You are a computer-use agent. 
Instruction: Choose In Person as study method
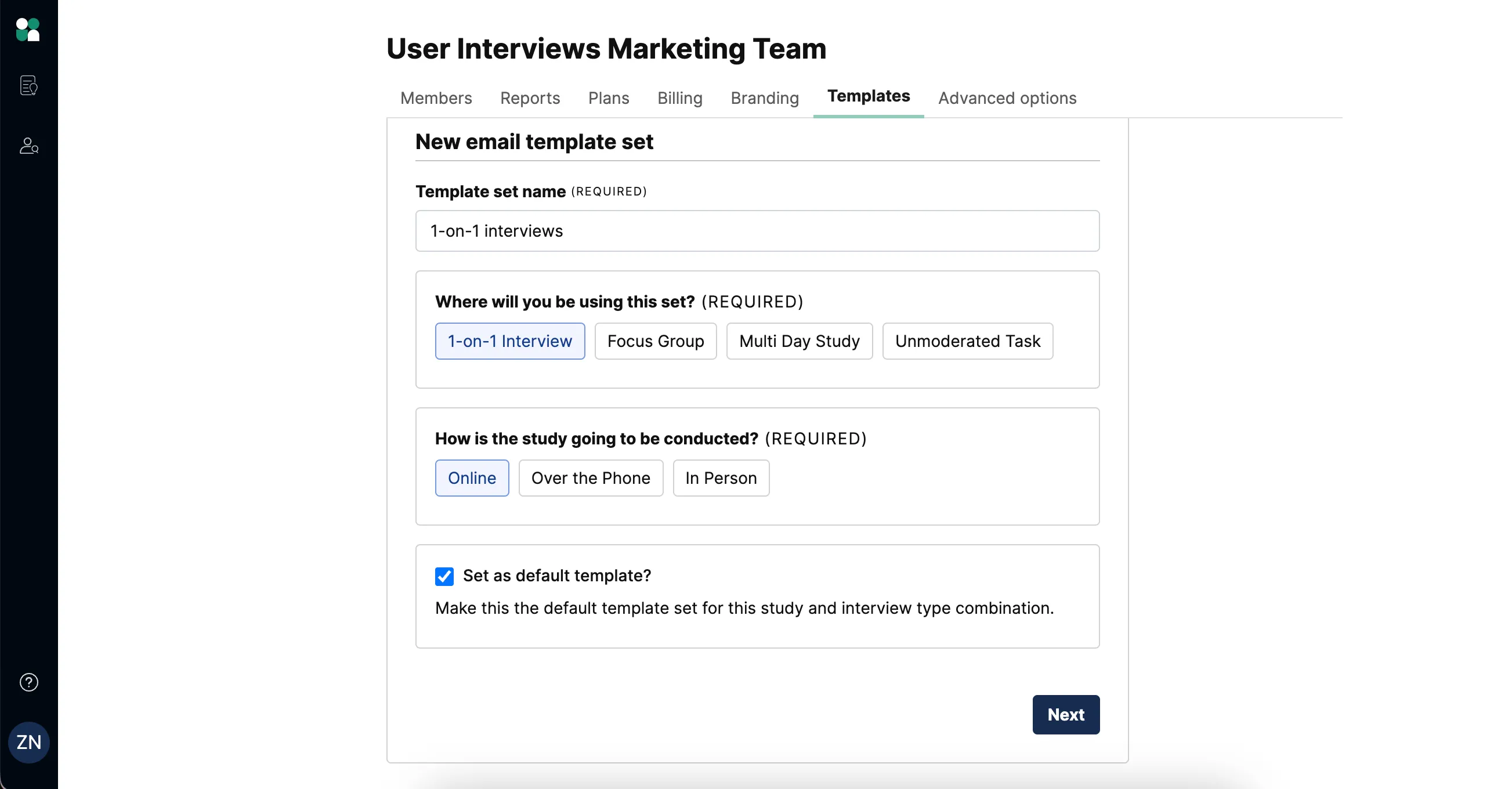(721, 478)
